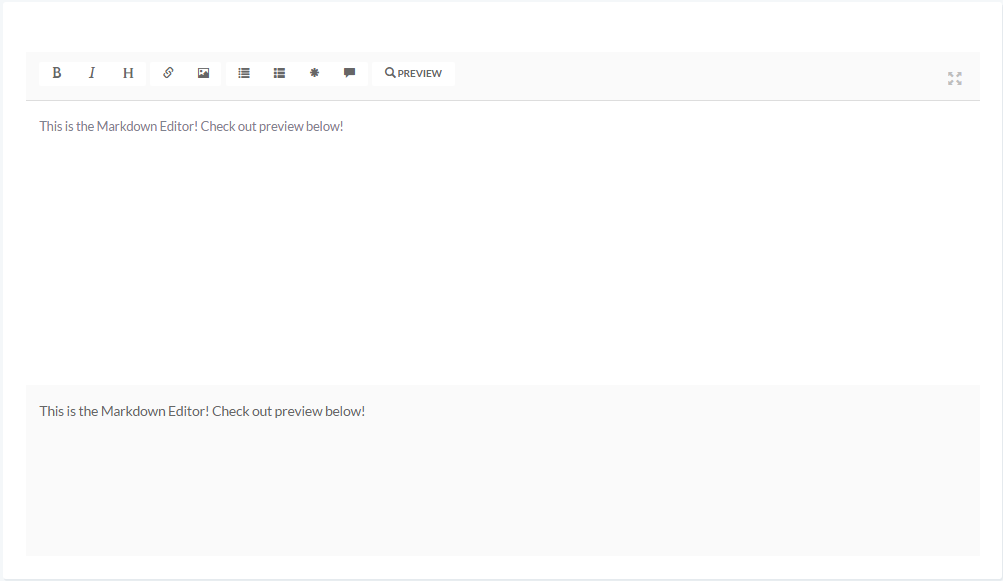Click the asterisk code icon
Image resolution: width=1003 pixels, height=581 pixels.
[314, 73]
